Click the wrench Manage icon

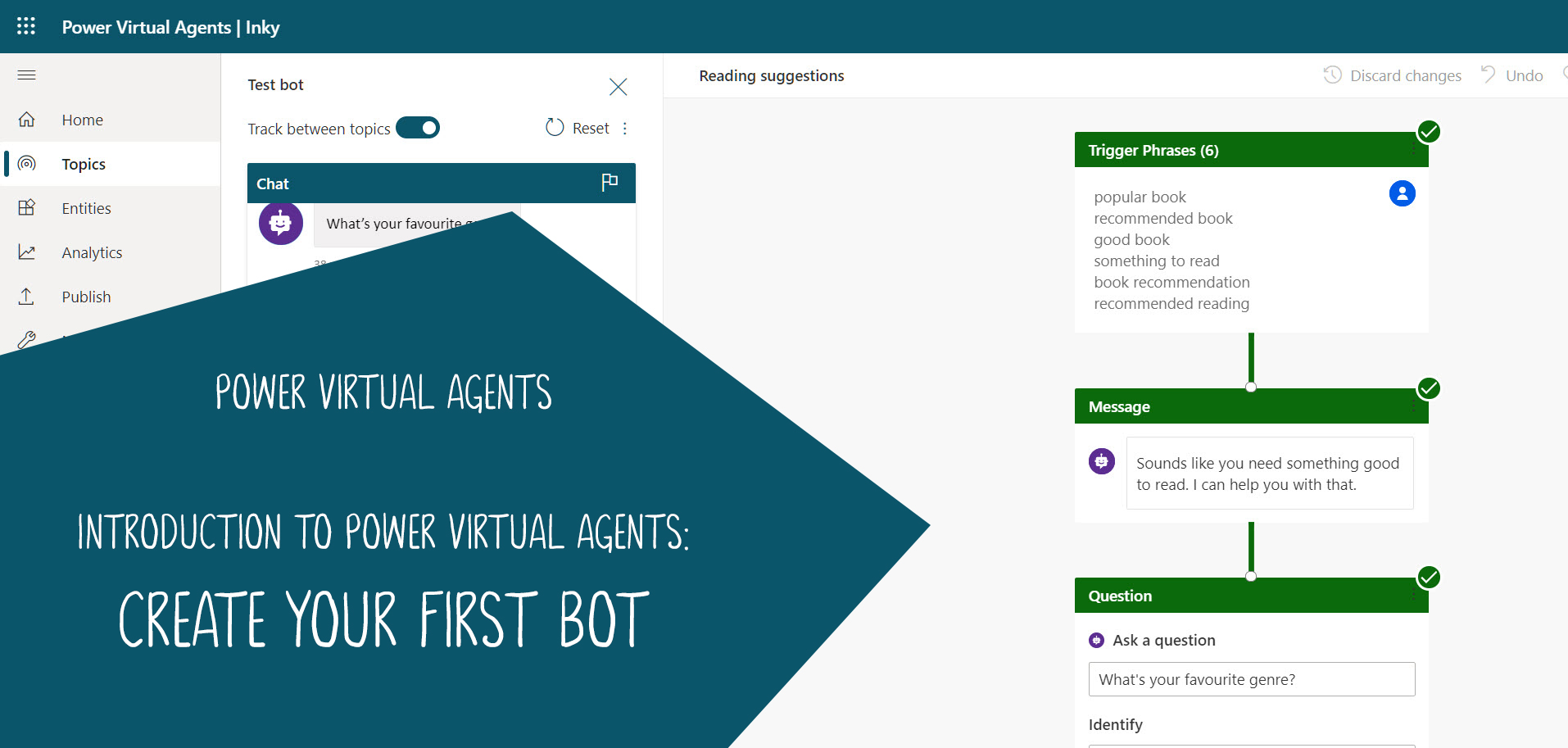click(26, 339)
